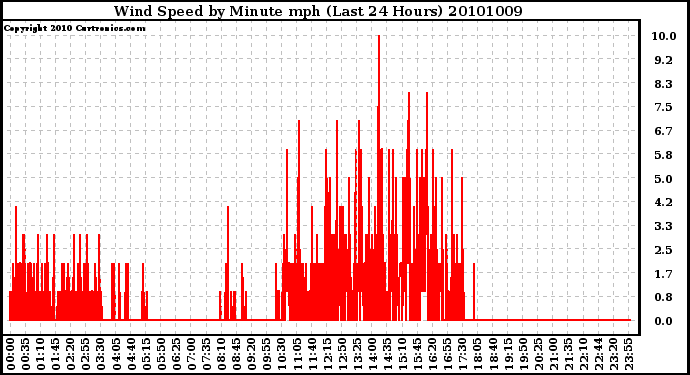Click the 16:55 time axis label
Screen dimensions: 690x375
[x=447, y=355]
